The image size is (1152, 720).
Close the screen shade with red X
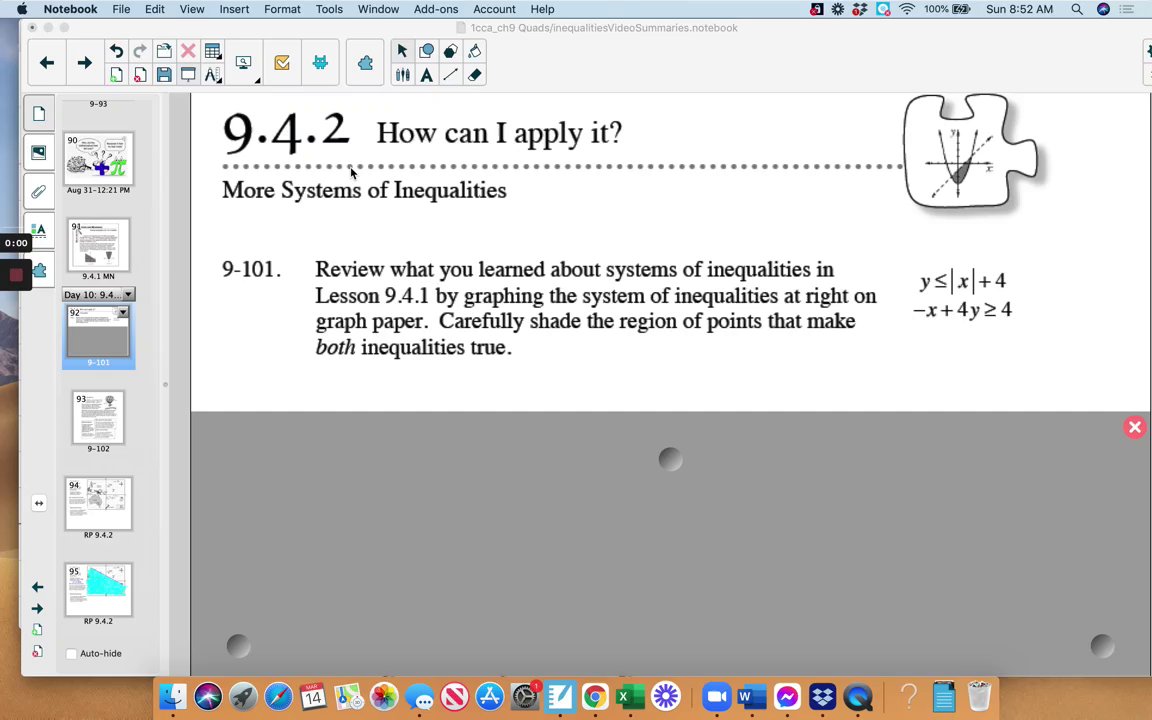[x=1134, y=428]
